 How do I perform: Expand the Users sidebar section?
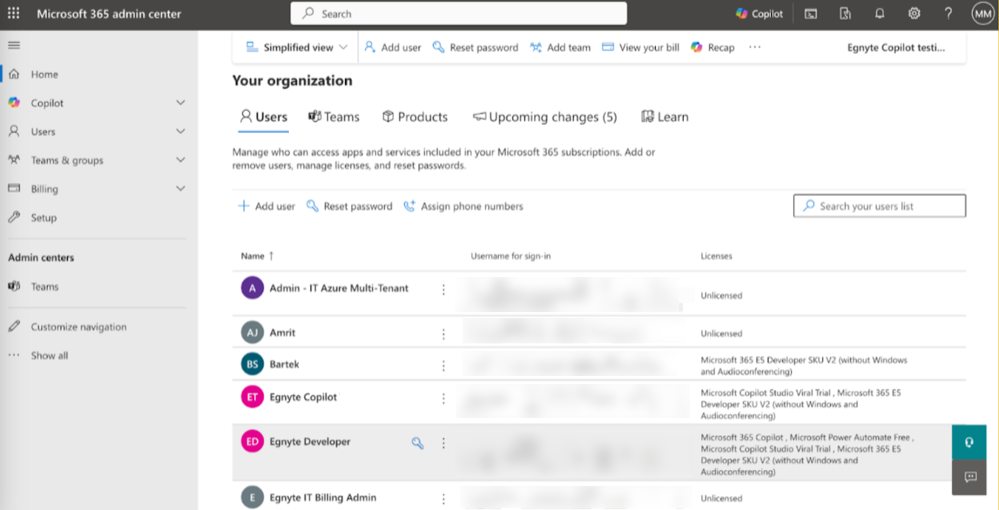181,131
